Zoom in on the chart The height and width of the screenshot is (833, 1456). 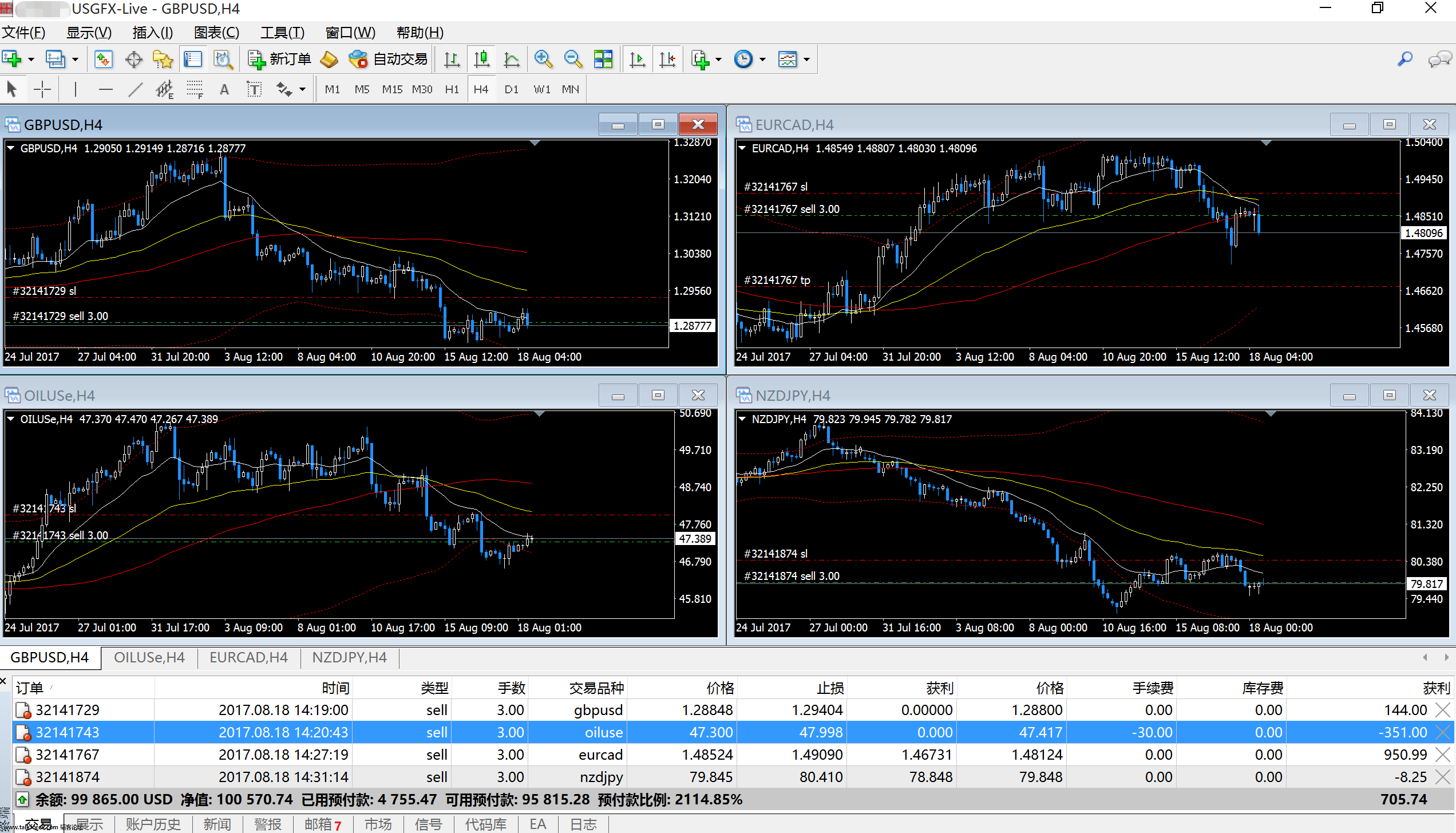543,59
